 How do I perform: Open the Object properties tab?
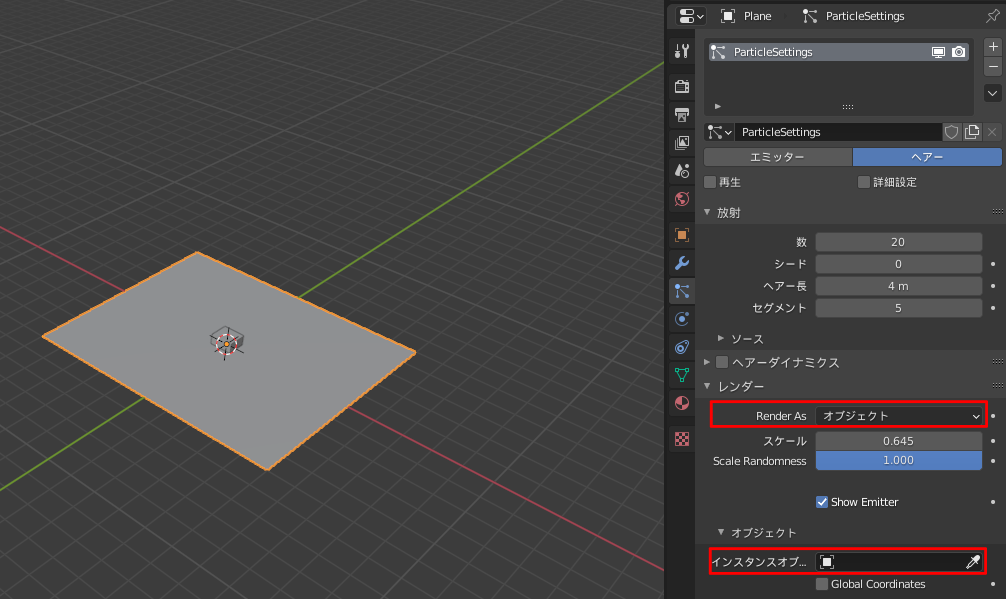click(x=681, y=235)
